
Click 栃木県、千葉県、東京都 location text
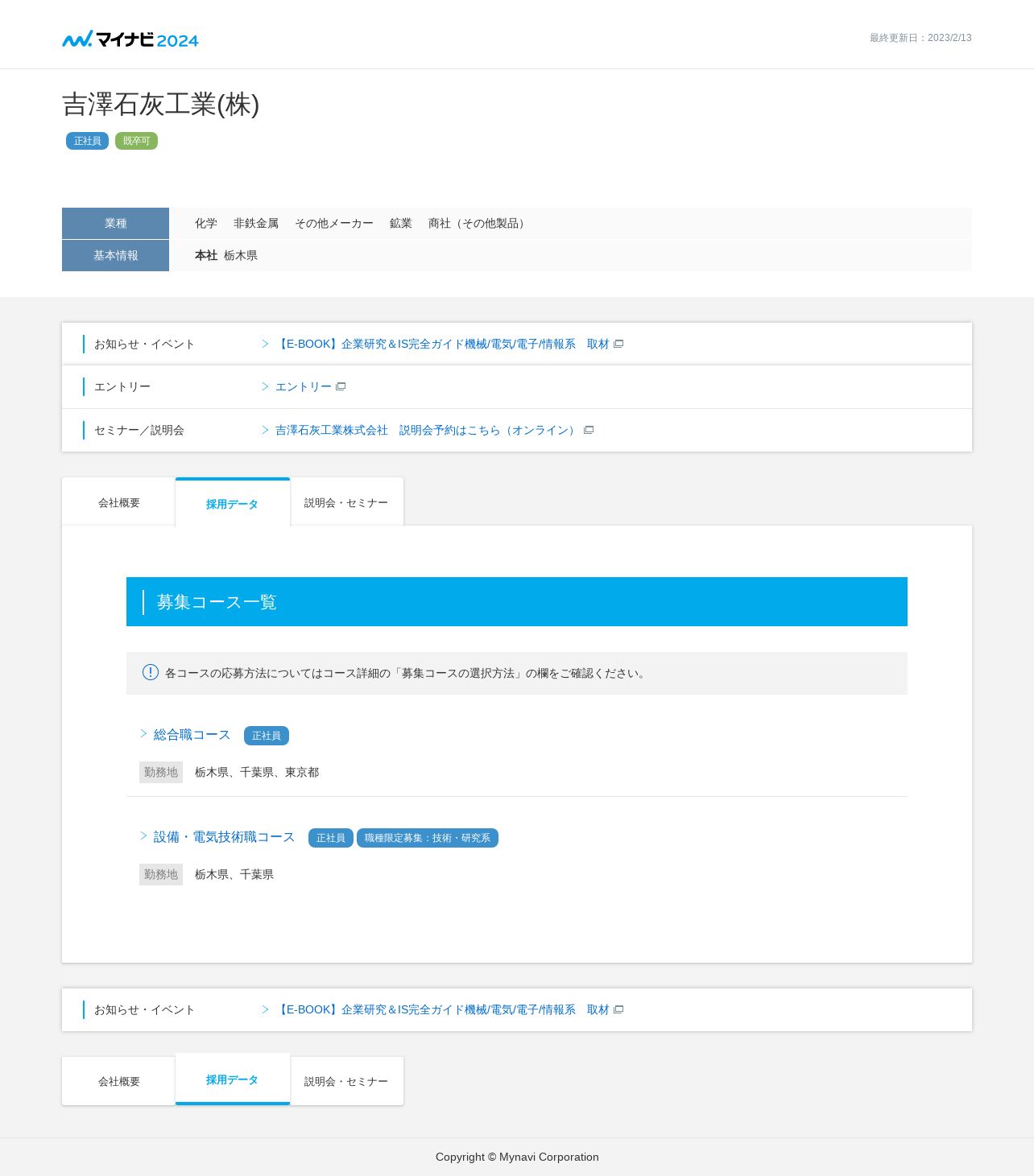click(x=257, y=772)
